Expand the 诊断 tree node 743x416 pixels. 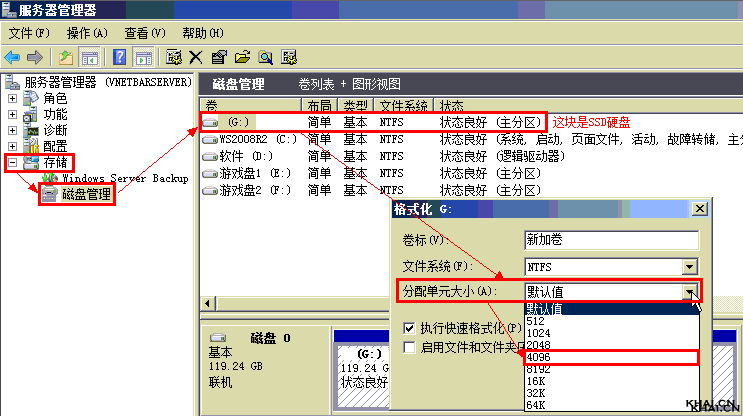point(12,130)
